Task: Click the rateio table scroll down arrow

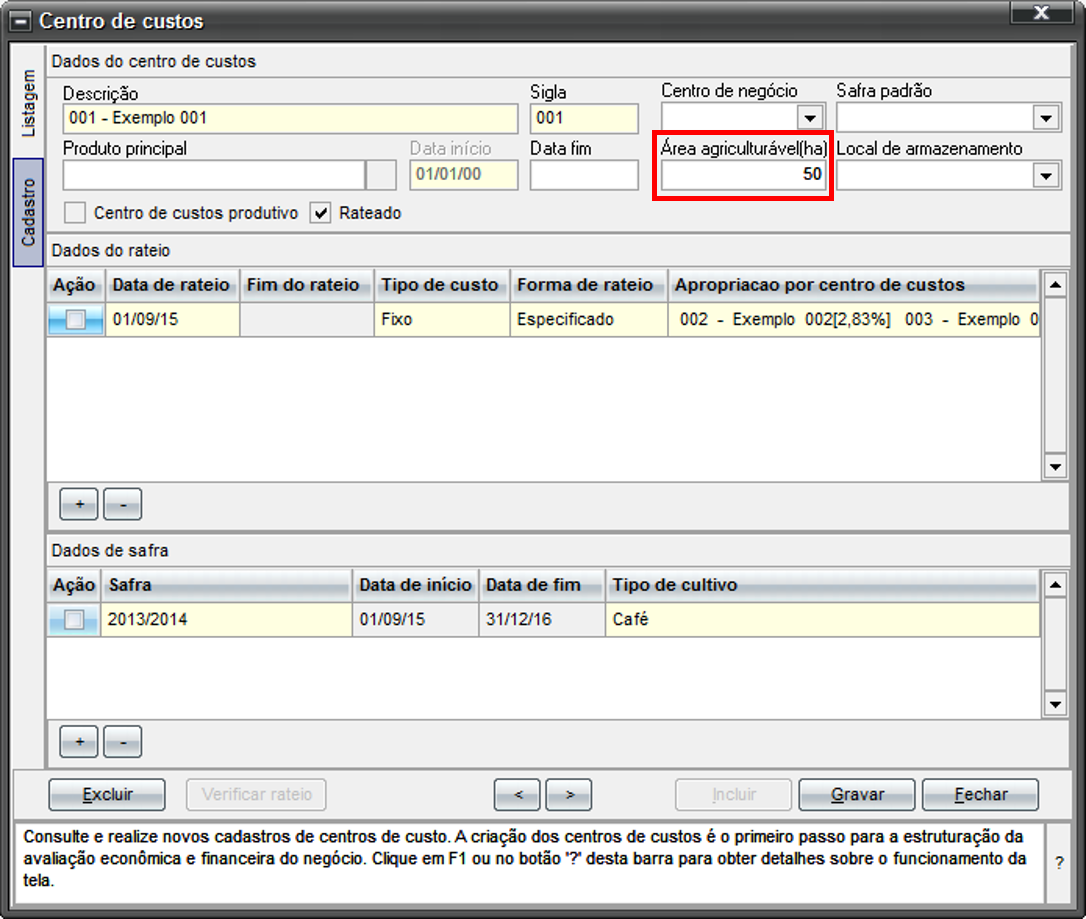Action: tap(1055, 466)
